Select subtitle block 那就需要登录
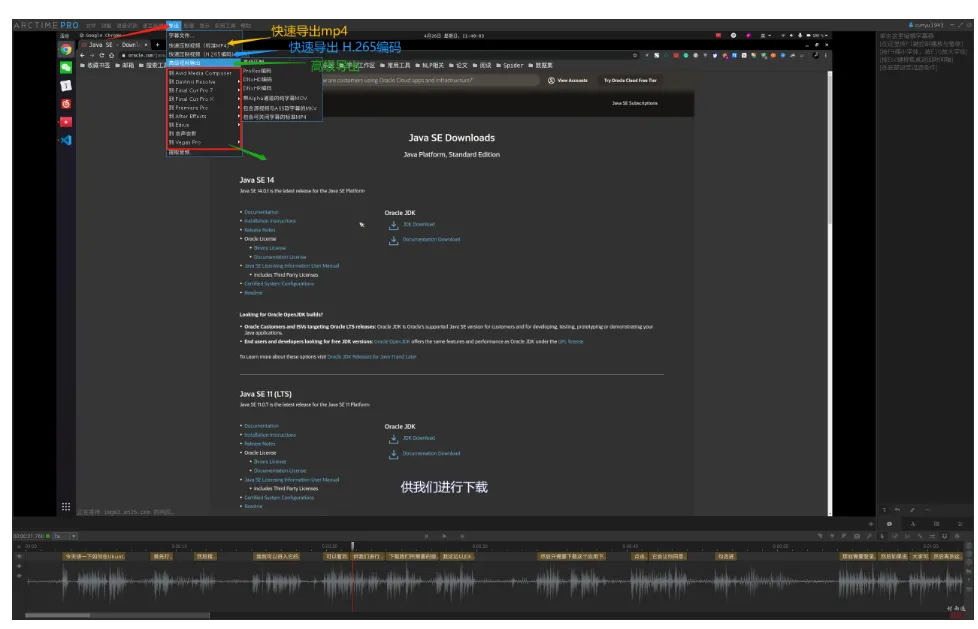 [x=858, y=556]
